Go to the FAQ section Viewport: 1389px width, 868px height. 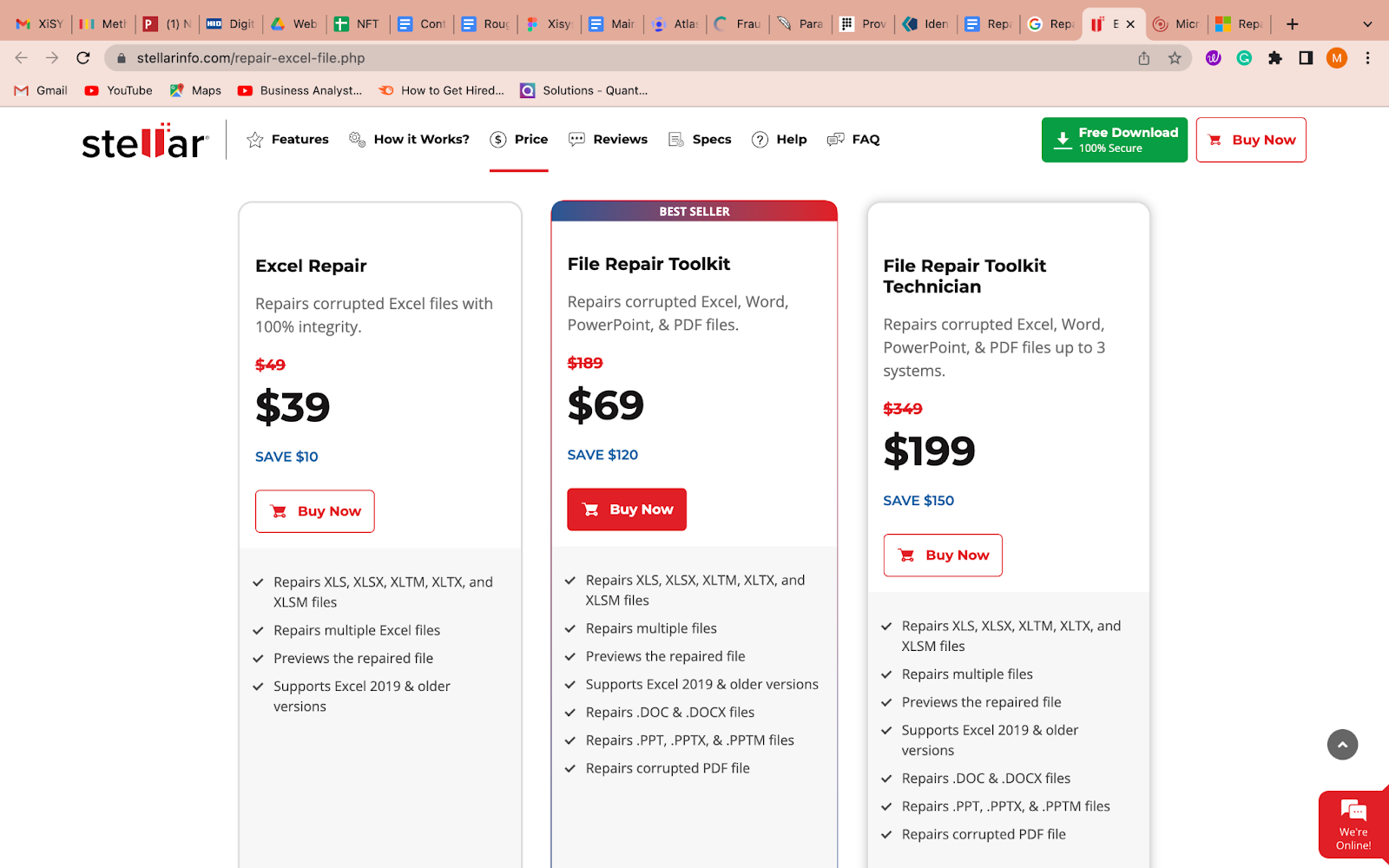[853, 140]
